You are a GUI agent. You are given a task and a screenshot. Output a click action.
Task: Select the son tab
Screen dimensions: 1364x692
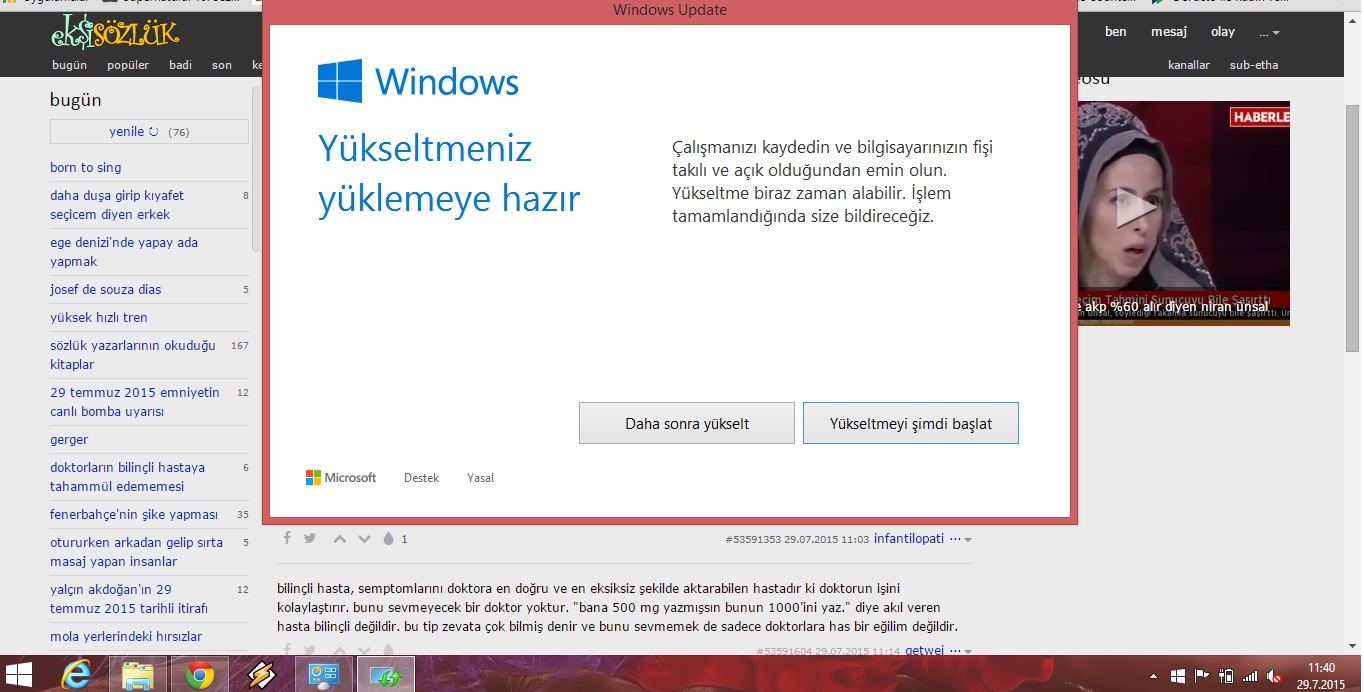click(222, 65)
